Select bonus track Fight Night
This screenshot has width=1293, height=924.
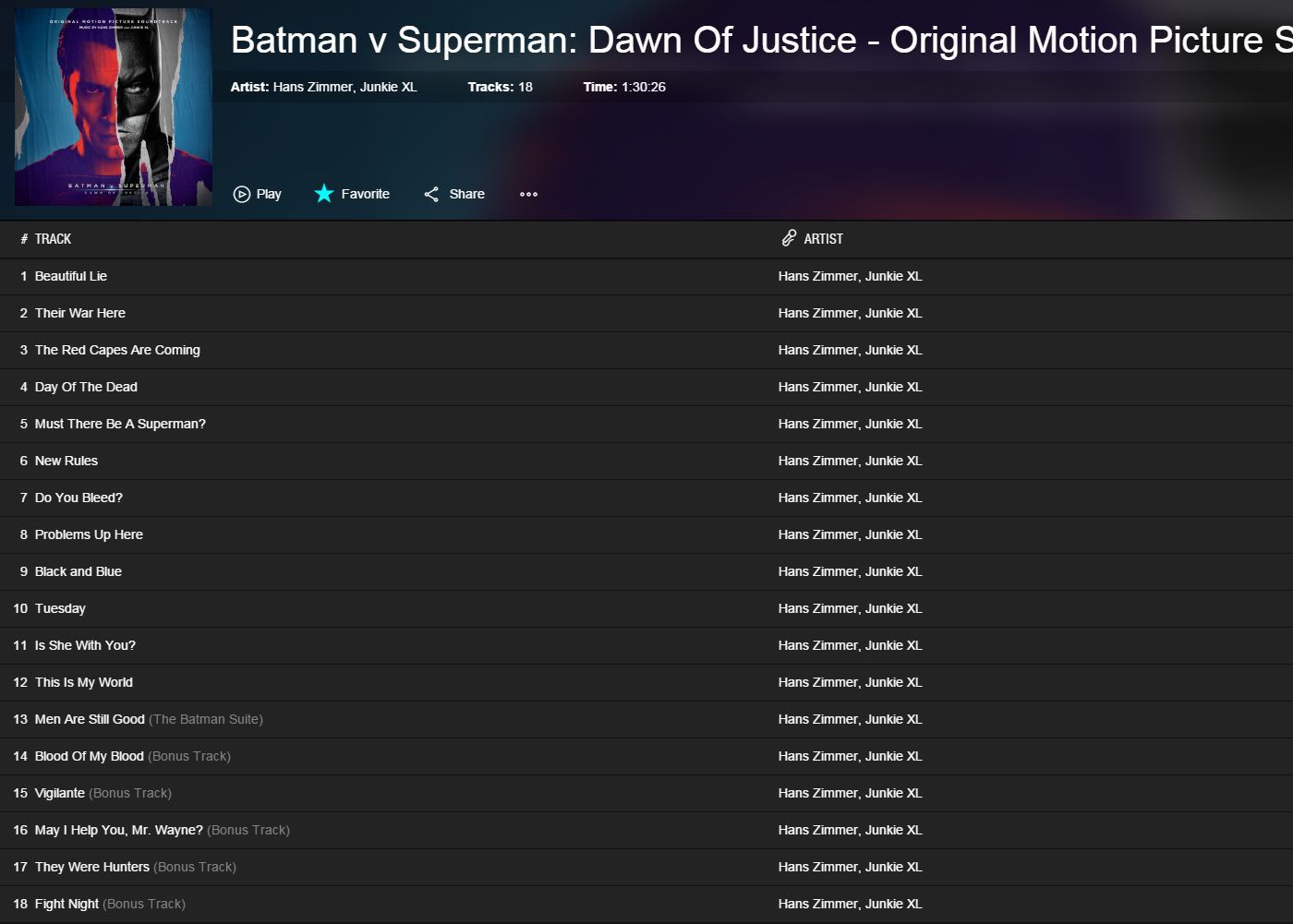point(66,904)
